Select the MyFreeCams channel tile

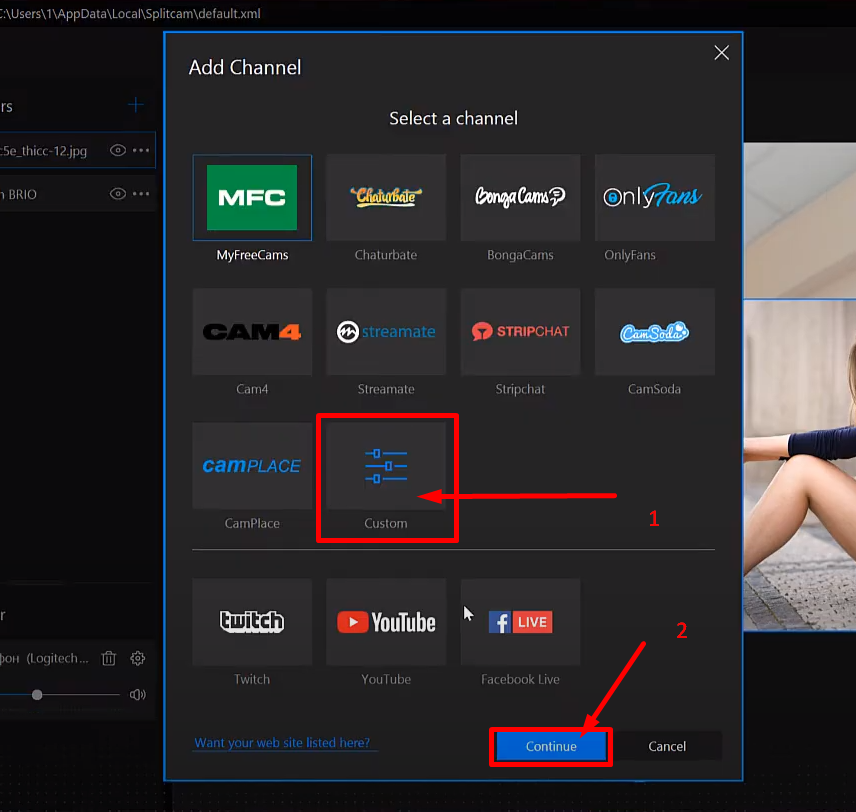coord(252,198)
